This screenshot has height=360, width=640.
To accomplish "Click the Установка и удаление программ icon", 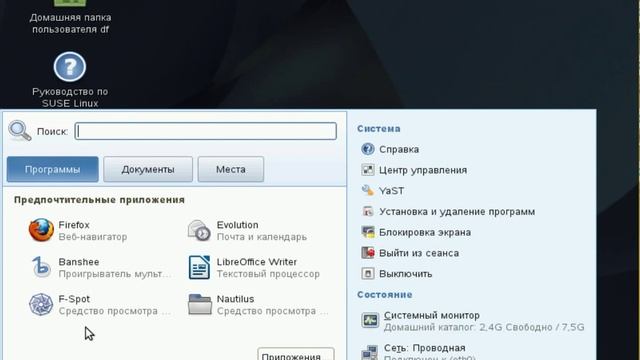I will (x=368, y=211).
